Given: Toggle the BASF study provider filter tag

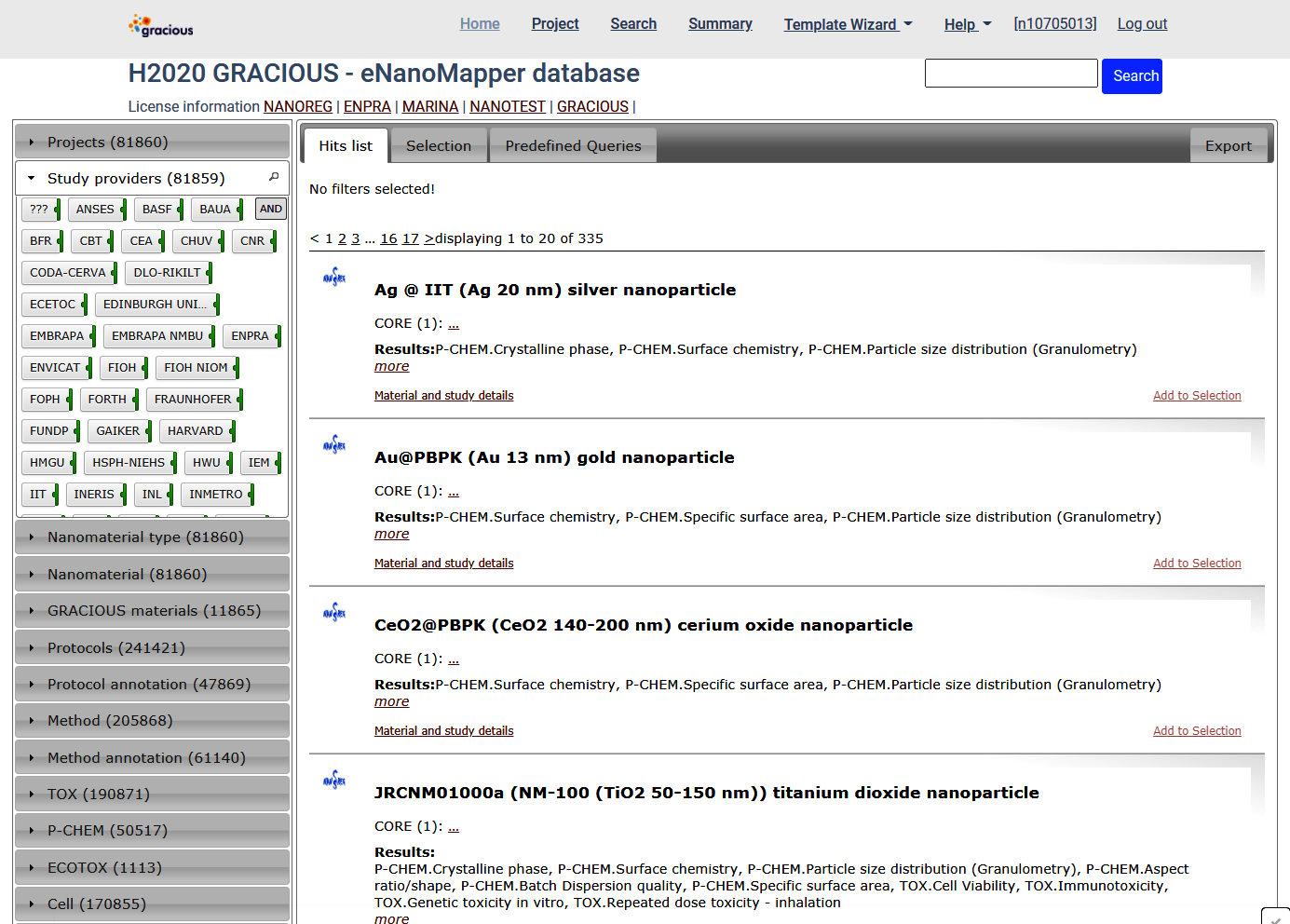Looking at the screenshot, I should coord(157,210).
